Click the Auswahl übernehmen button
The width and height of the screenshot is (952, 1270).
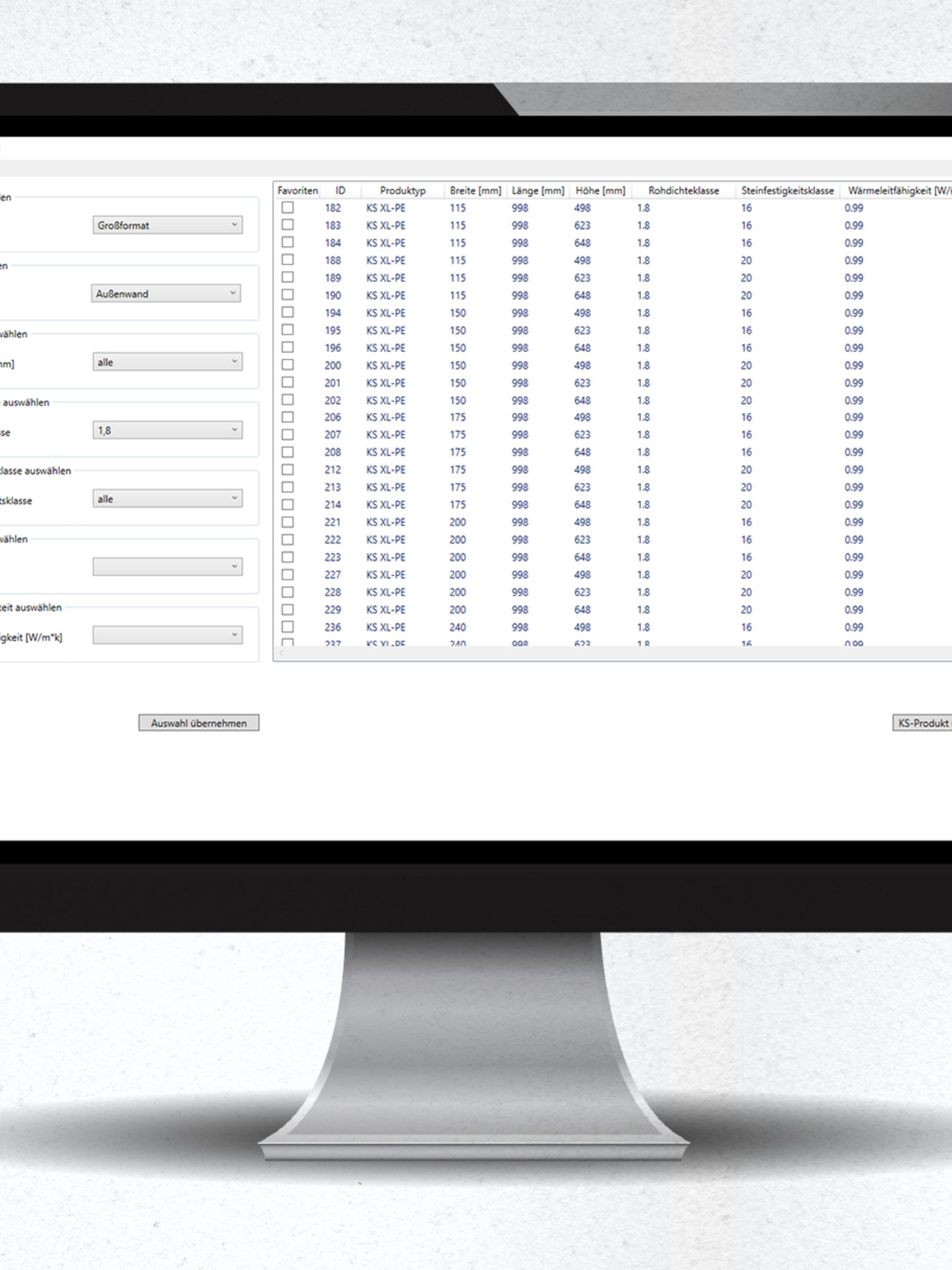198,723
